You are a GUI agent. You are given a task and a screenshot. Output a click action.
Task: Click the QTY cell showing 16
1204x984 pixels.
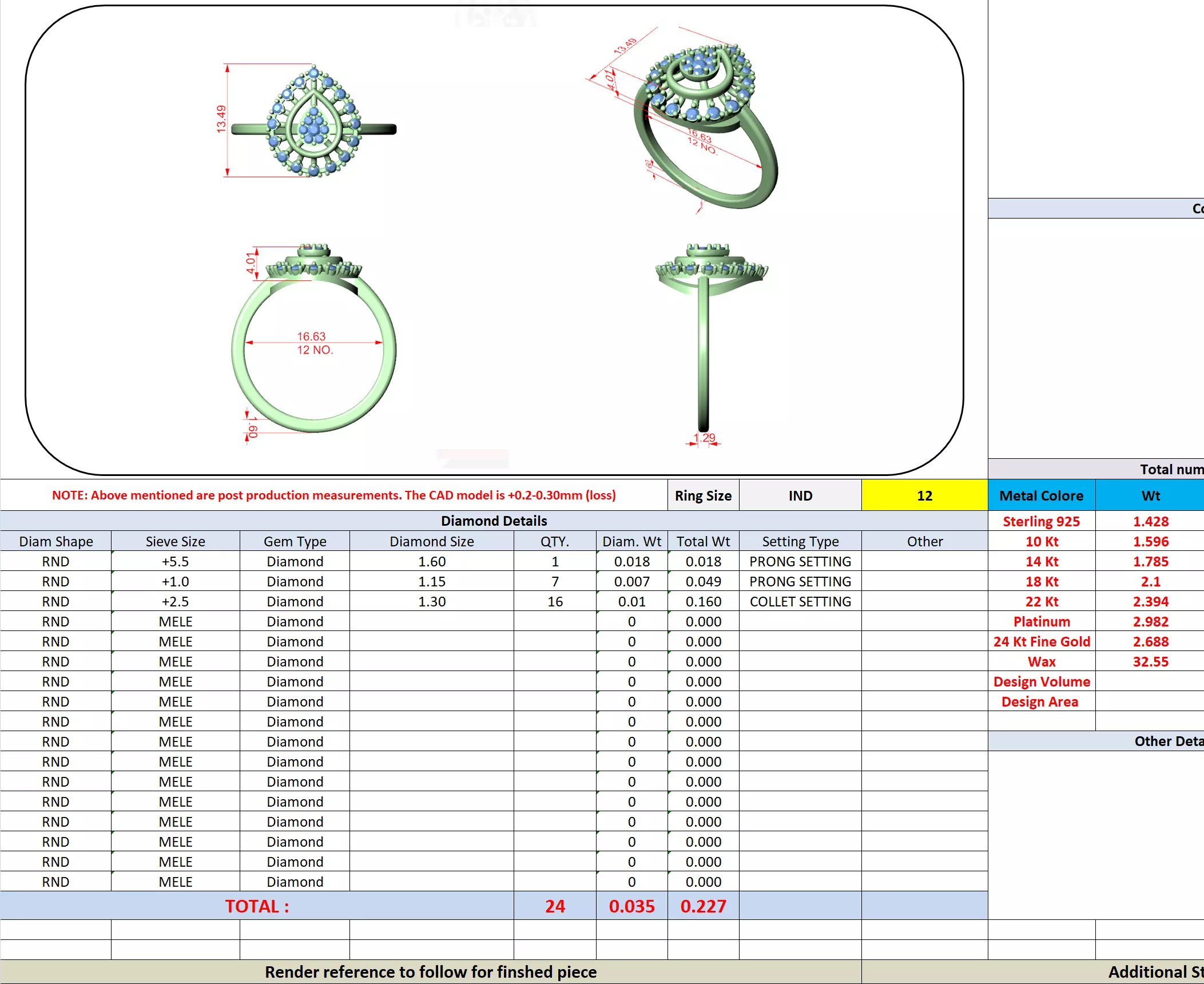554,601
